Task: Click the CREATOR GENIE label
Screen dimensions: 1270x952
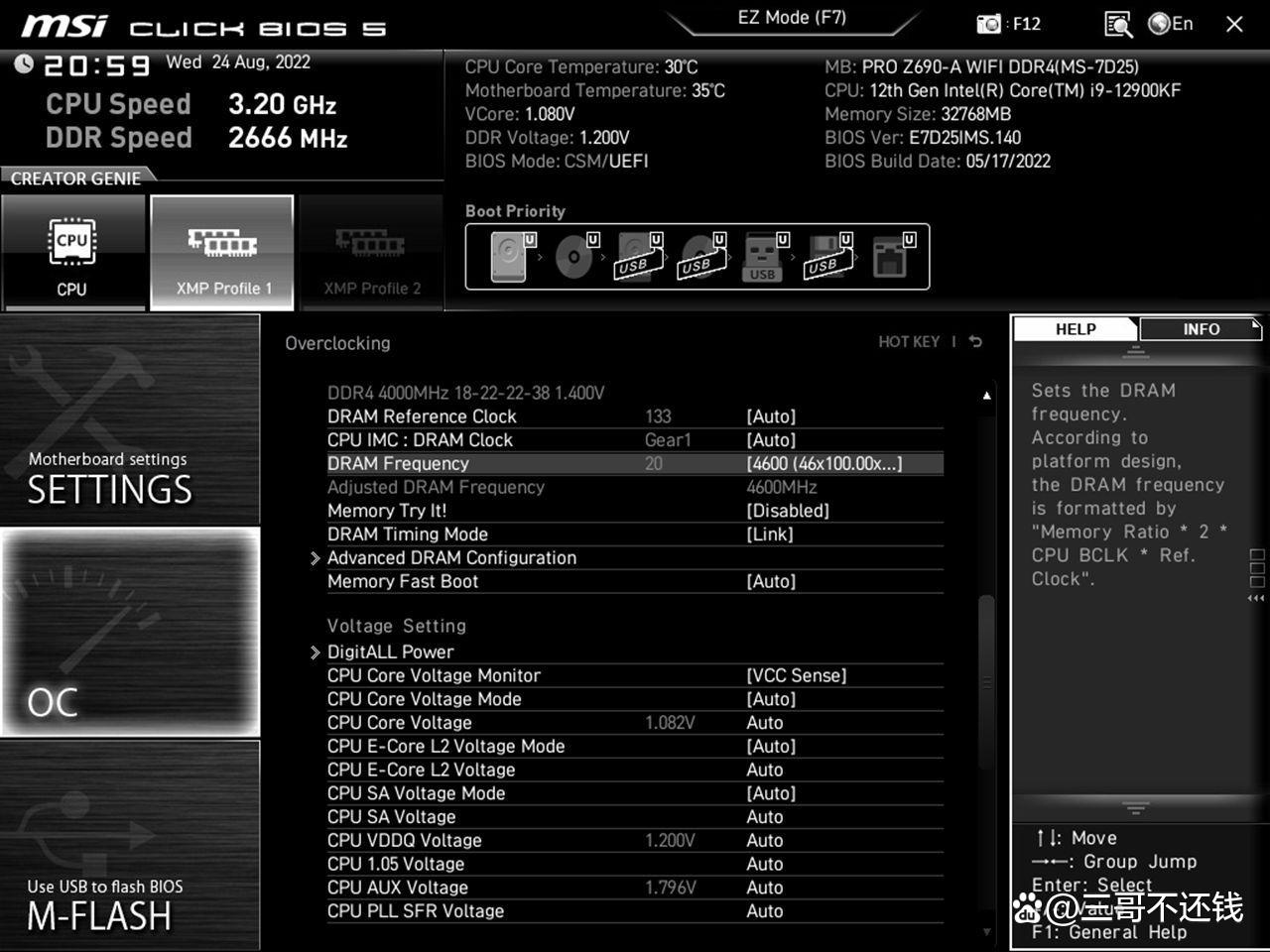Action: [75, 178]
